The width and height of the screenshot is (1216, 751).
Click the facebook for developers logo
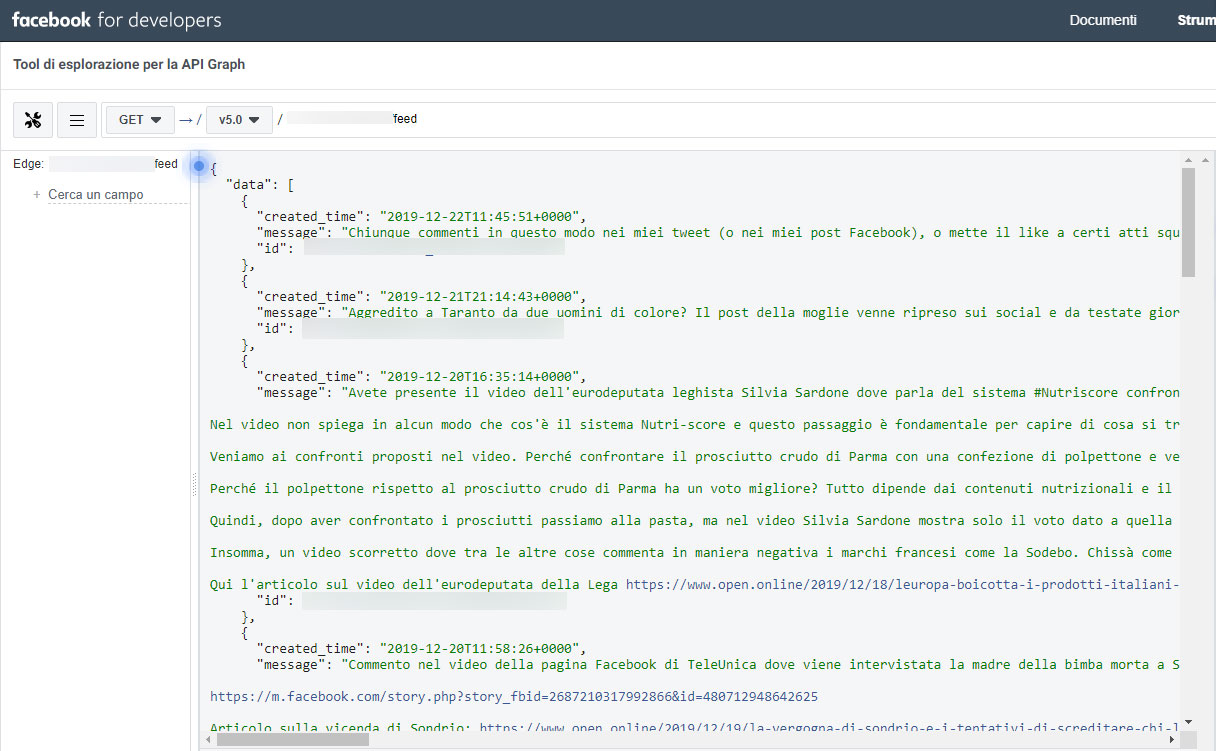tap(117, 20)
